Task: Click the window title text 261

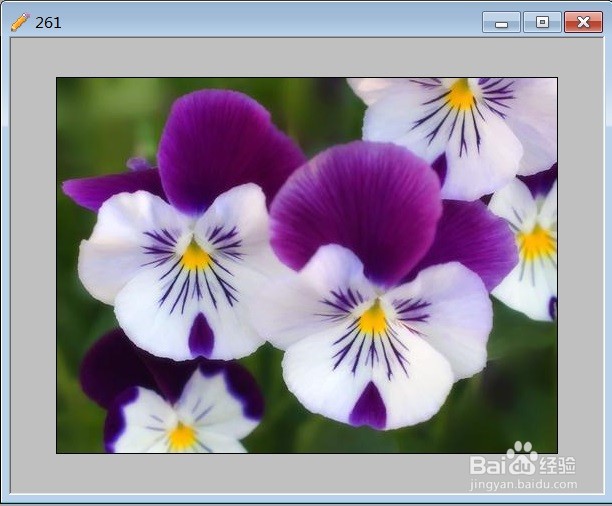Action: [x=48, y=23]
